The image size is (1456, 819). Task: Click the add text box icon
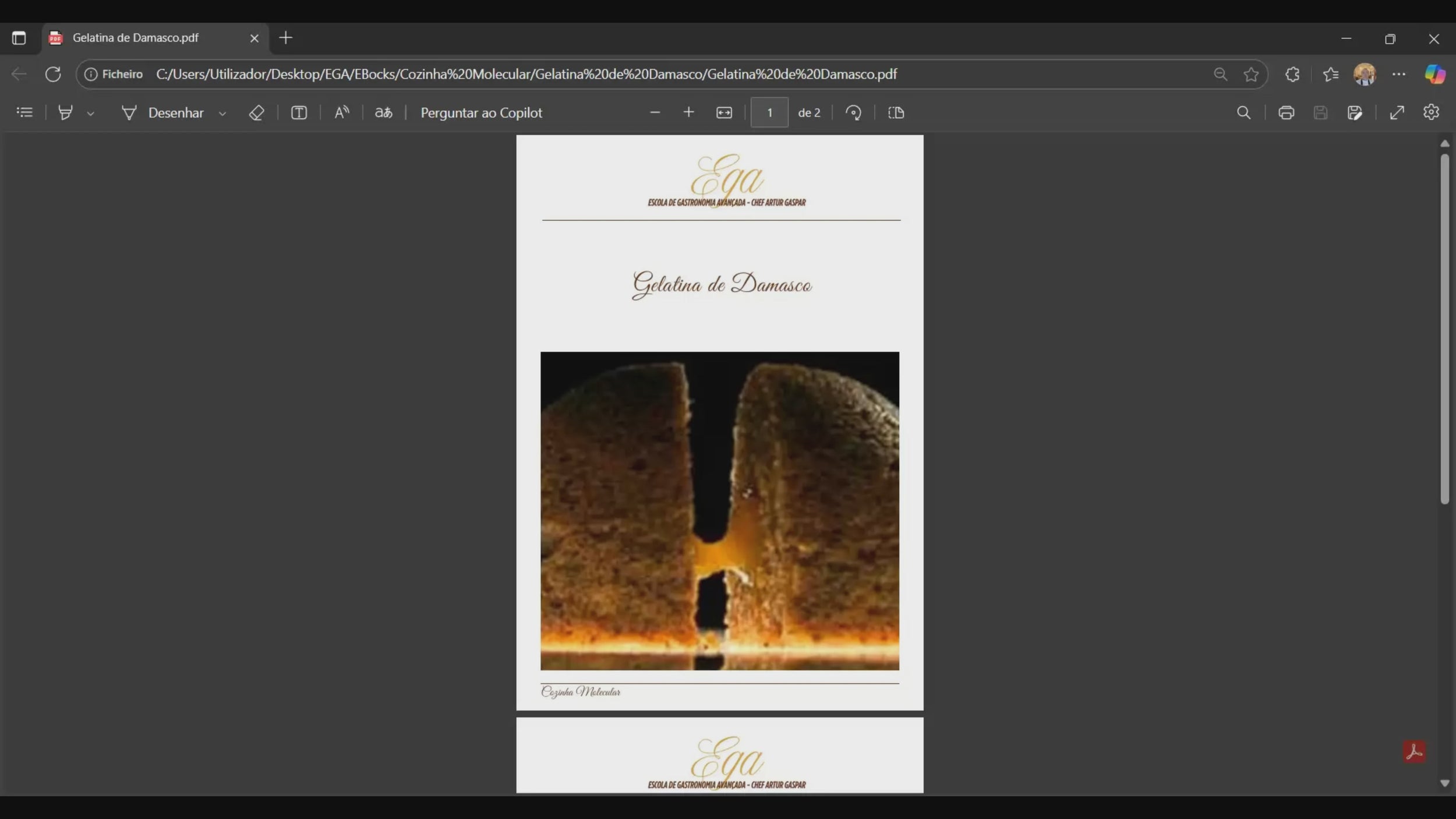[299, 112]
